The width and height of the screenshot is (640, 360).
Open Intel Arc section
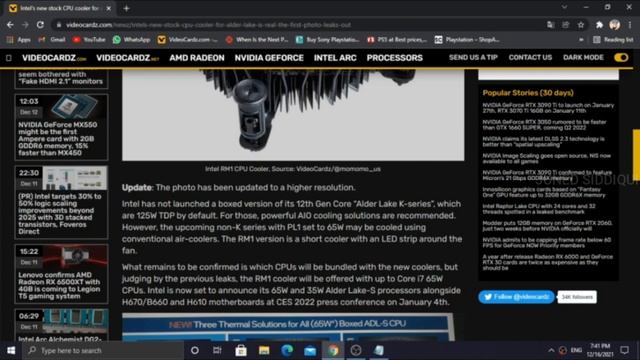[x=335, y=58]
